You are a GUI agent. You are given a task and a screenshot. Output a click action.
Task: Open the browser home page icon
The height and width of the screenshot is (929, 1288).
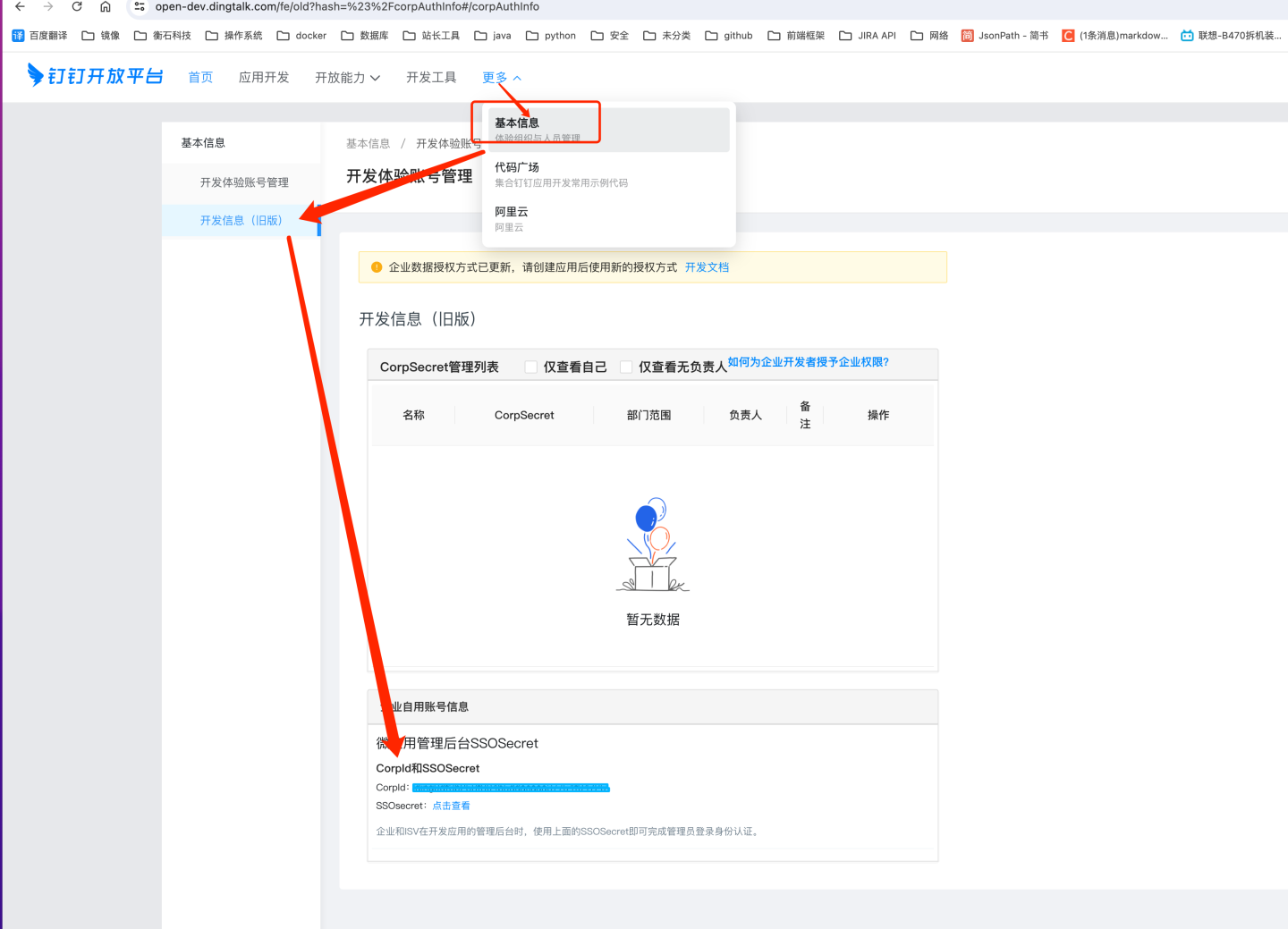pyautogui.click(x=106, y=7)
